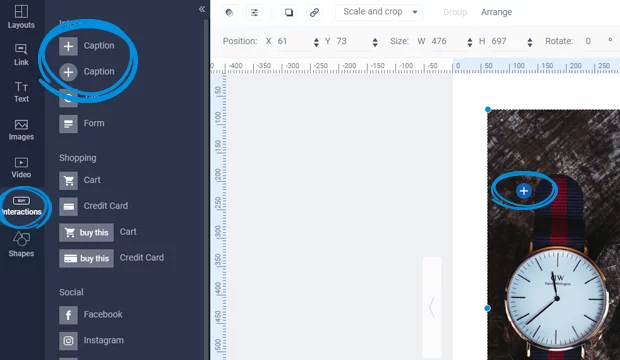Add the Facebook social interaction
This screenshot has height=360, width=620.
(91, 315)
